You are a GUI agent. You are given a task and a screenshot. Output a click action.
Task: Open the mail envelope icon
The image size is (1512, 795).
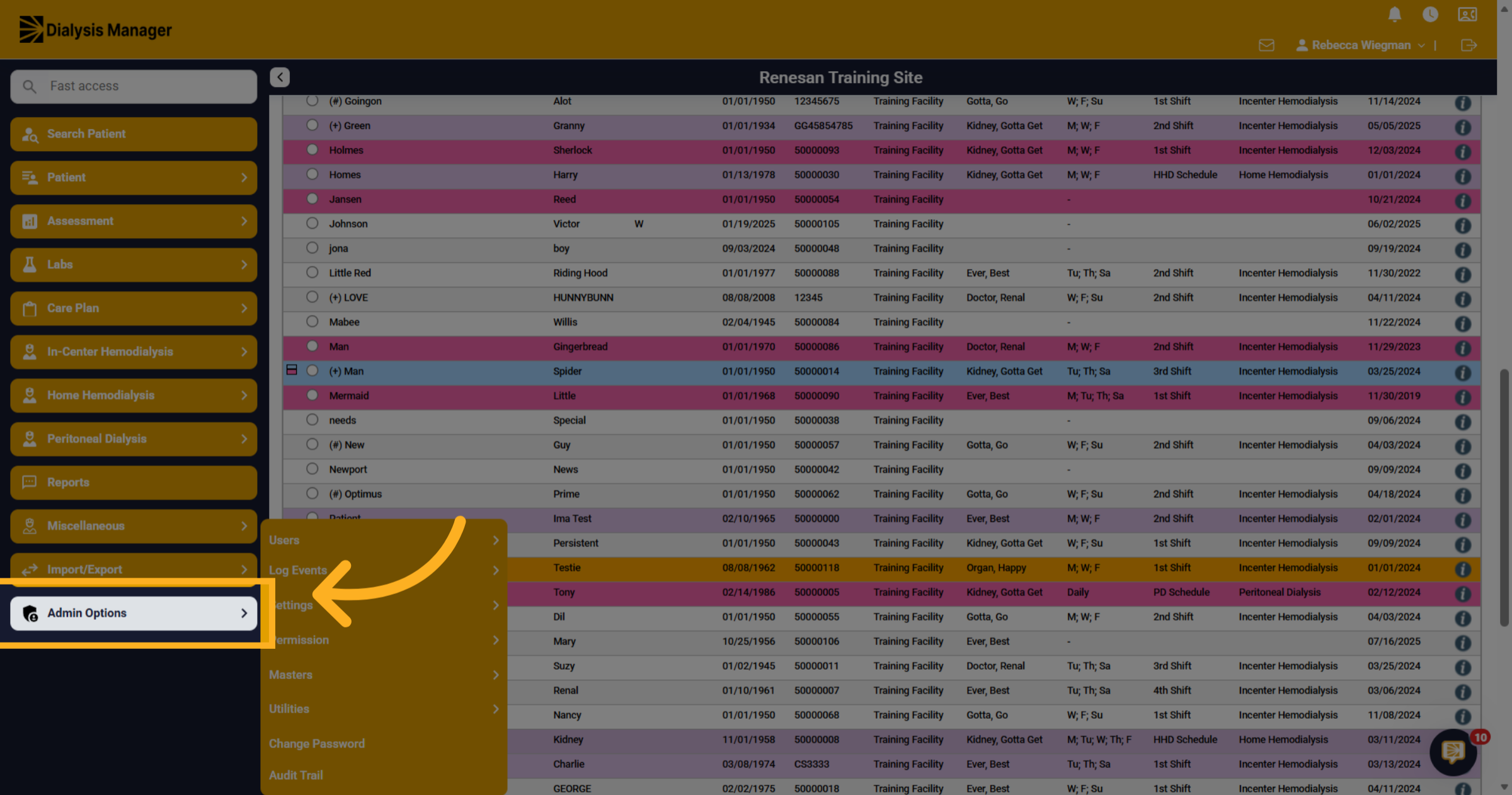[1266, 45]
